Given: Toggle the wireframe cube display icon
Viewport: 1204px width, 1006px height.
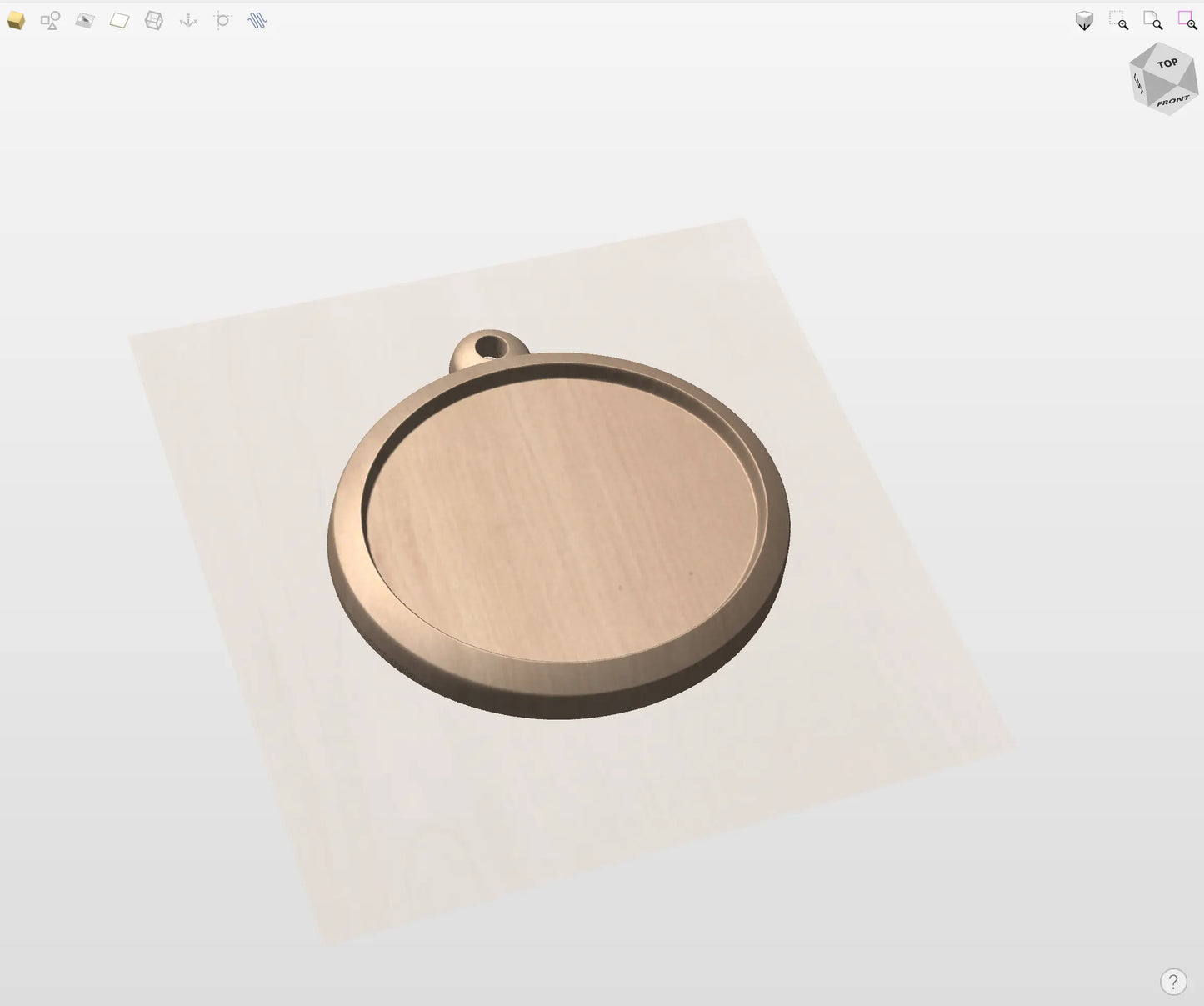Looking at the screenshot, I should coord(153,20).
